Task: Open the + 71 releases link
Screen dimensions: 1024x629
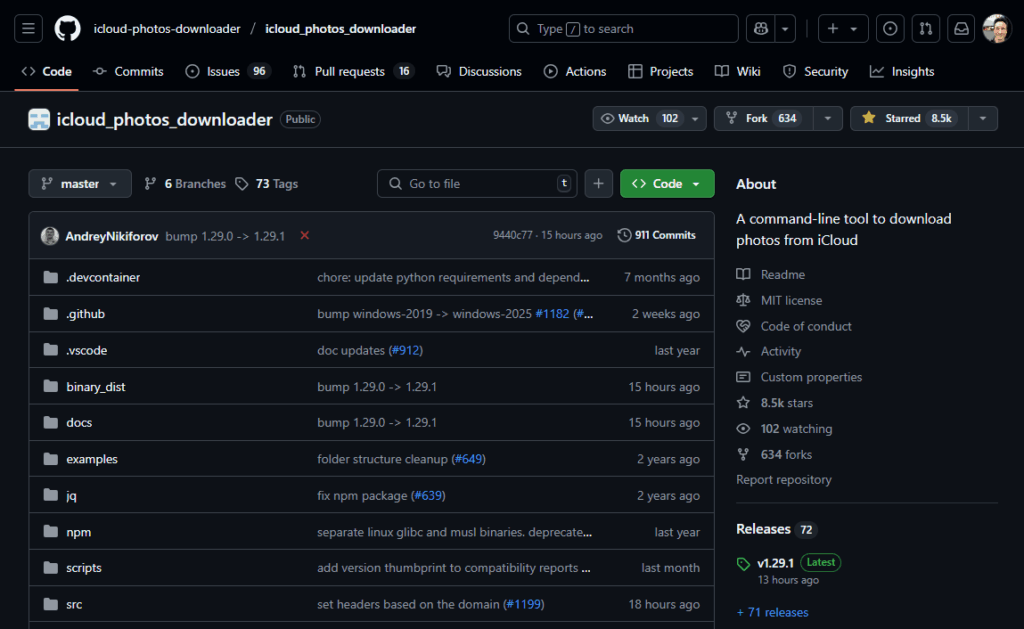Action: (773, 612)
